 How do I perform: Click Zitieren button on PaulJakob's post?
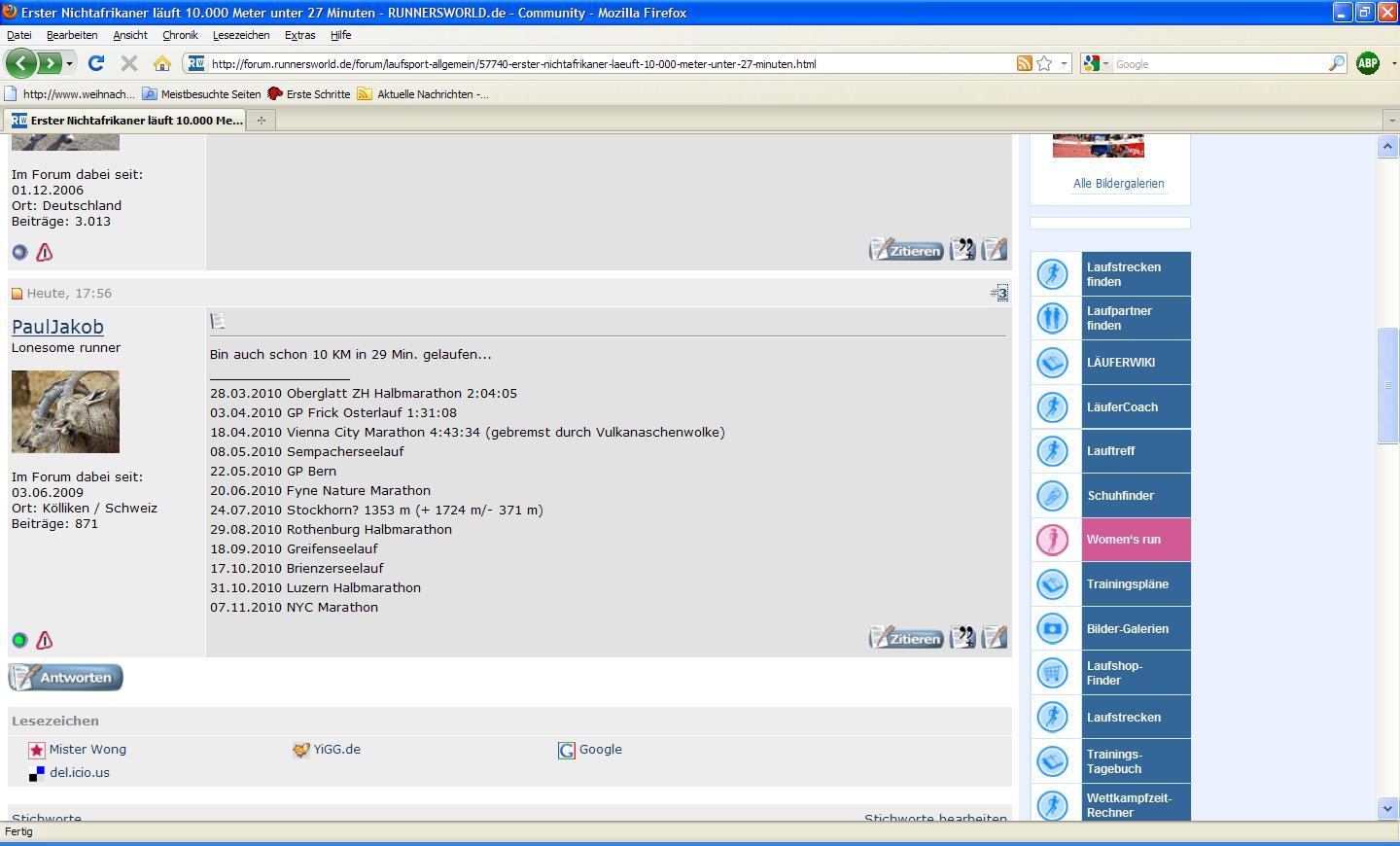pos(906,638)
